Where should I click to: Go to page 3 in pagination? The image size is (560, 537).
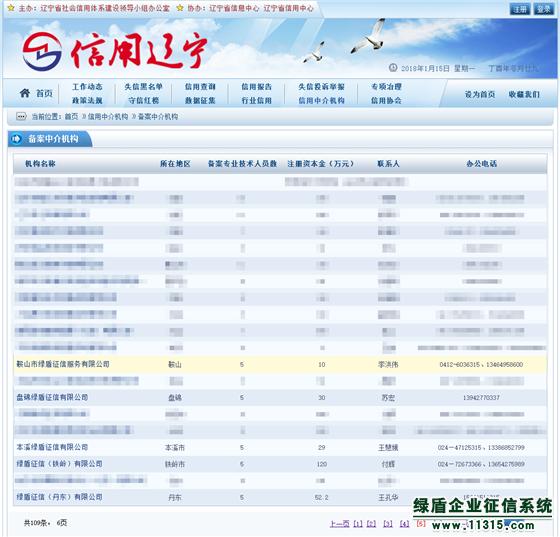[388, 523]
